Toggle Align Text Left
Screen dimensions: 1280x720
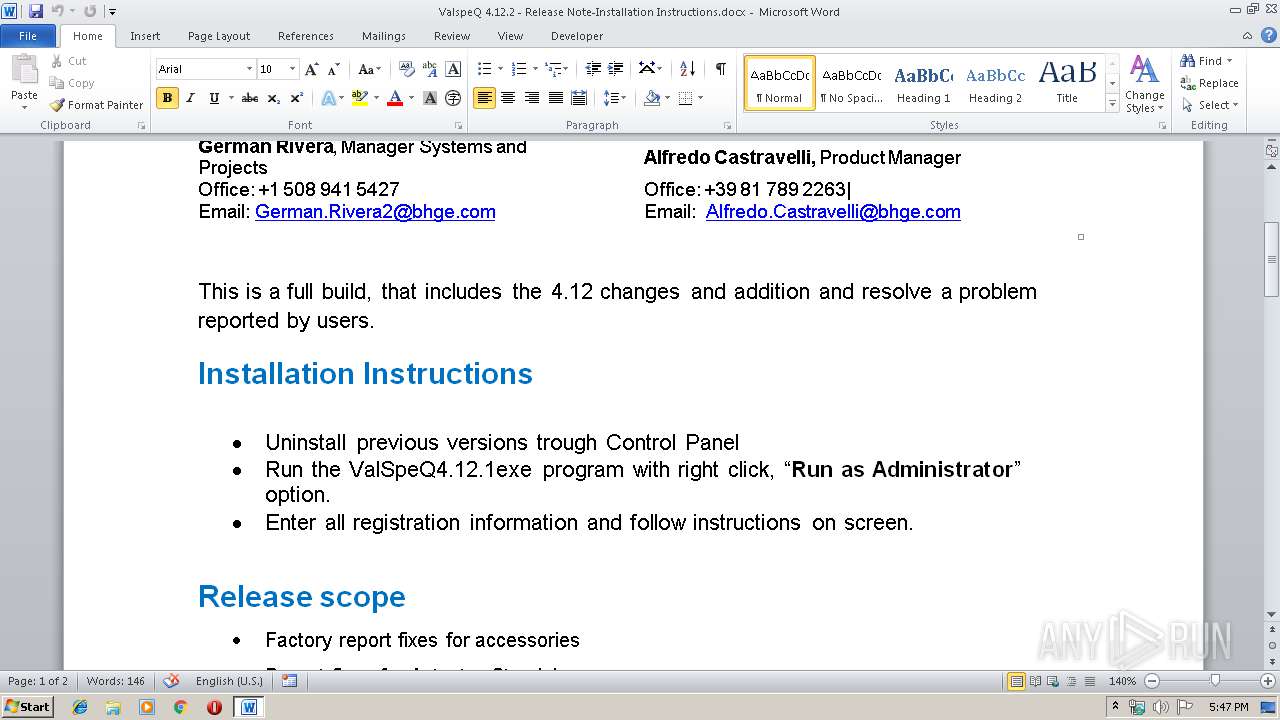(x=484, y=98)
